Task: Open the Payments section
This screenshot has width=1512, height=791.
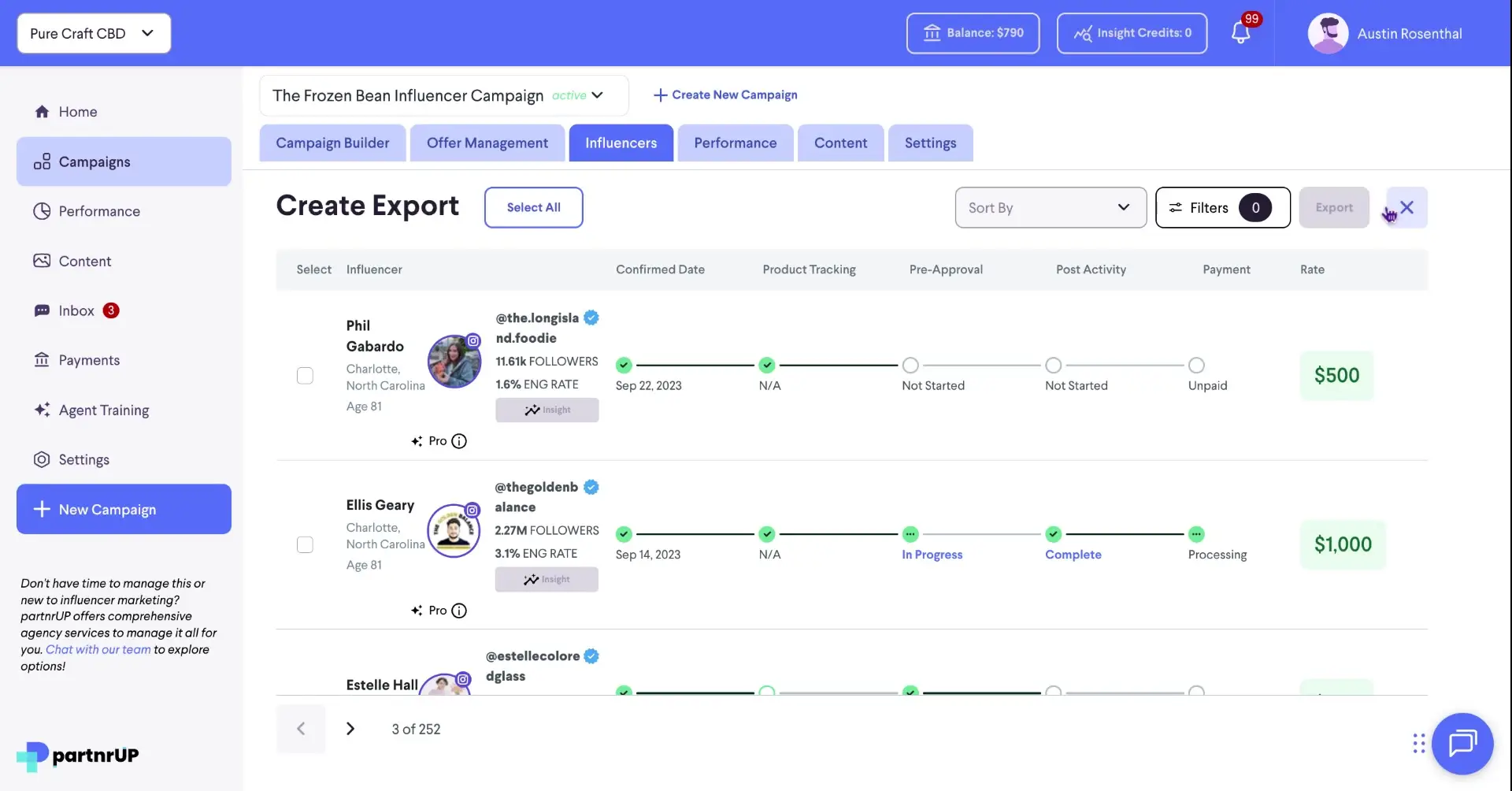Action: [x=90, y=360]
